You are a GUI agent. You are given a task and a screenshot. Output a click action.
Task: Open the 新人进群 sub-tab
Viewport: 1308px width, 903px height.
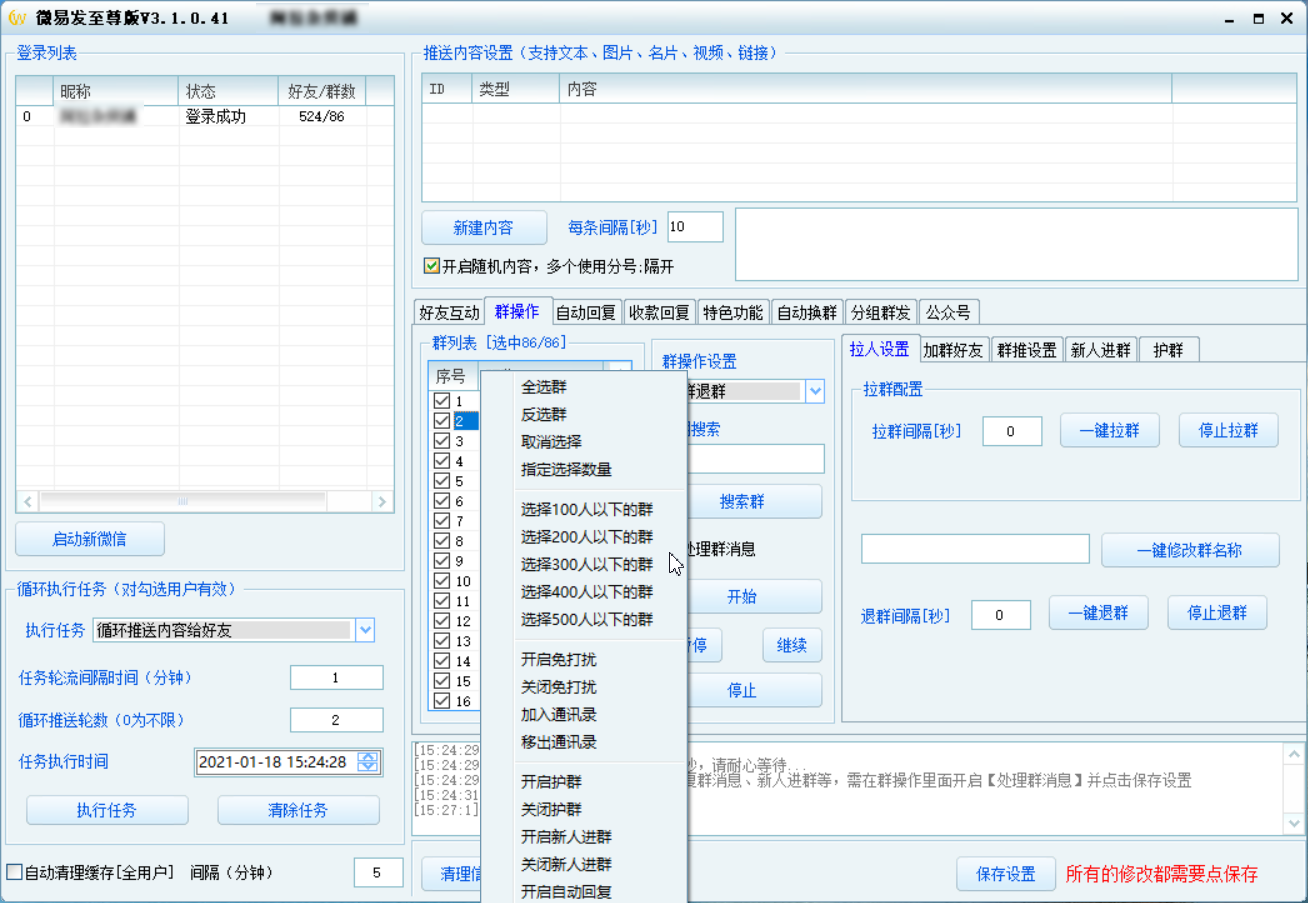[x=1100, y=350]
